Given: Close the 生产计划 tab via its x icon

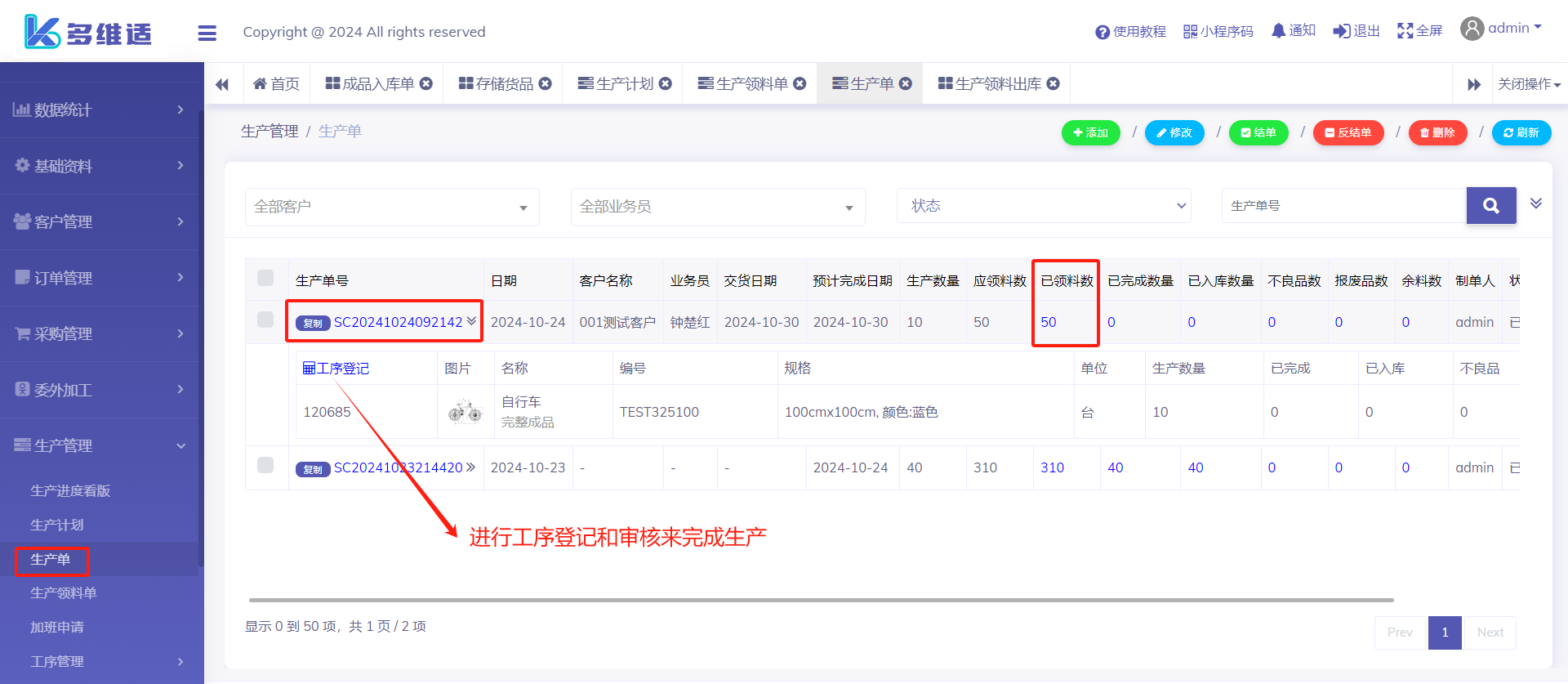Looking at the screenshot, I should pyautogui.click(x=666, y=83).
